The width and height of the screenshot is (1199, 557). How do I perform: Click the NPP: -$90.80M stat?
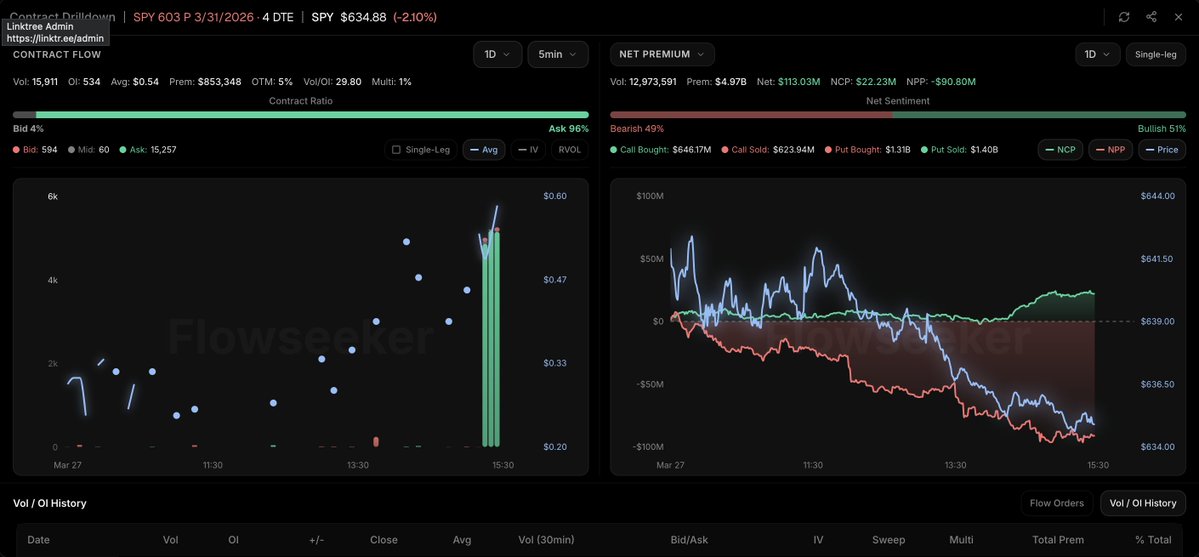tap(941, 81)
